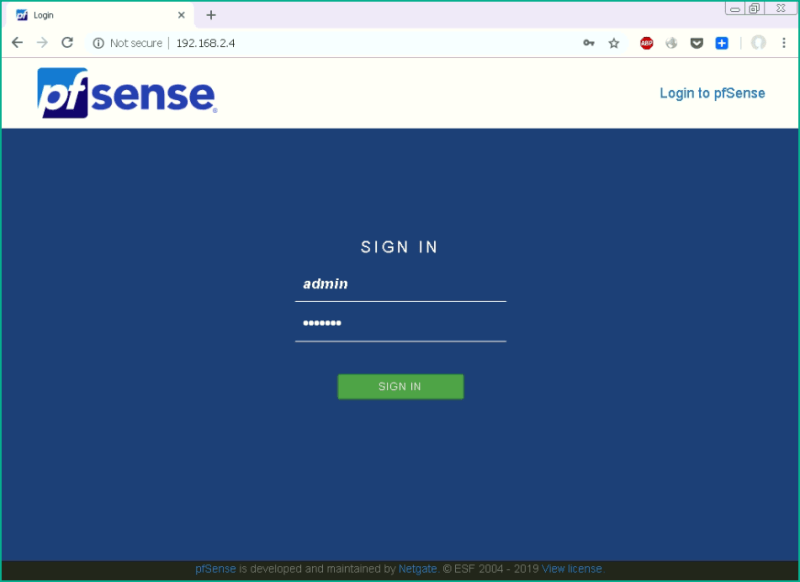Open the Netgate footer link
800x582 pixels.
click(x=417, y=569)
